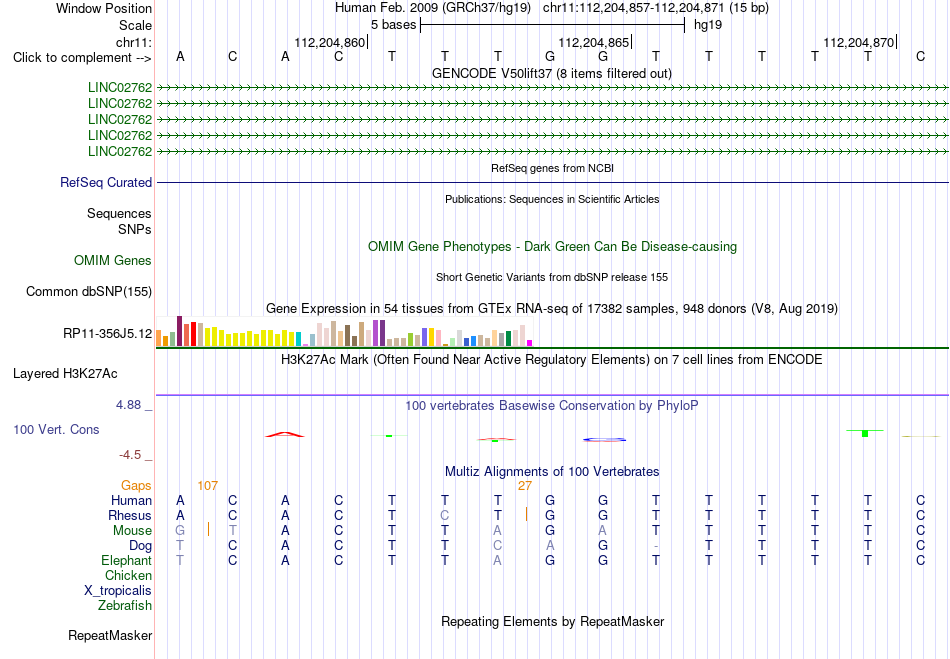
Task: Click the SNPs publications track label
Action: point(135,230)
